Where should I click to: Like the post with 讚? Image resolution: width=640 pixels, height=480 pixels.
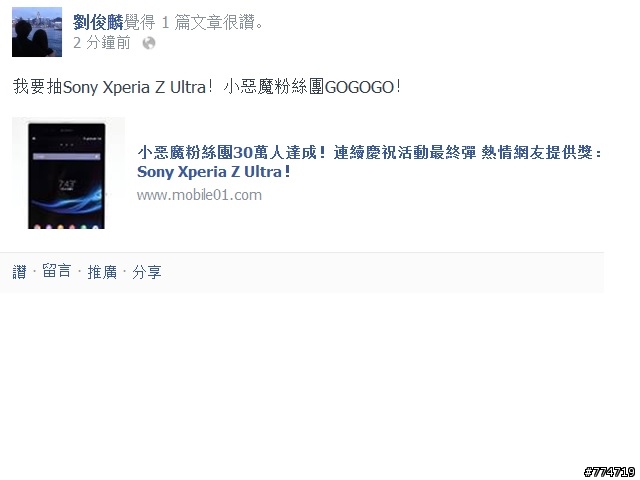click(x=20, y=272)
